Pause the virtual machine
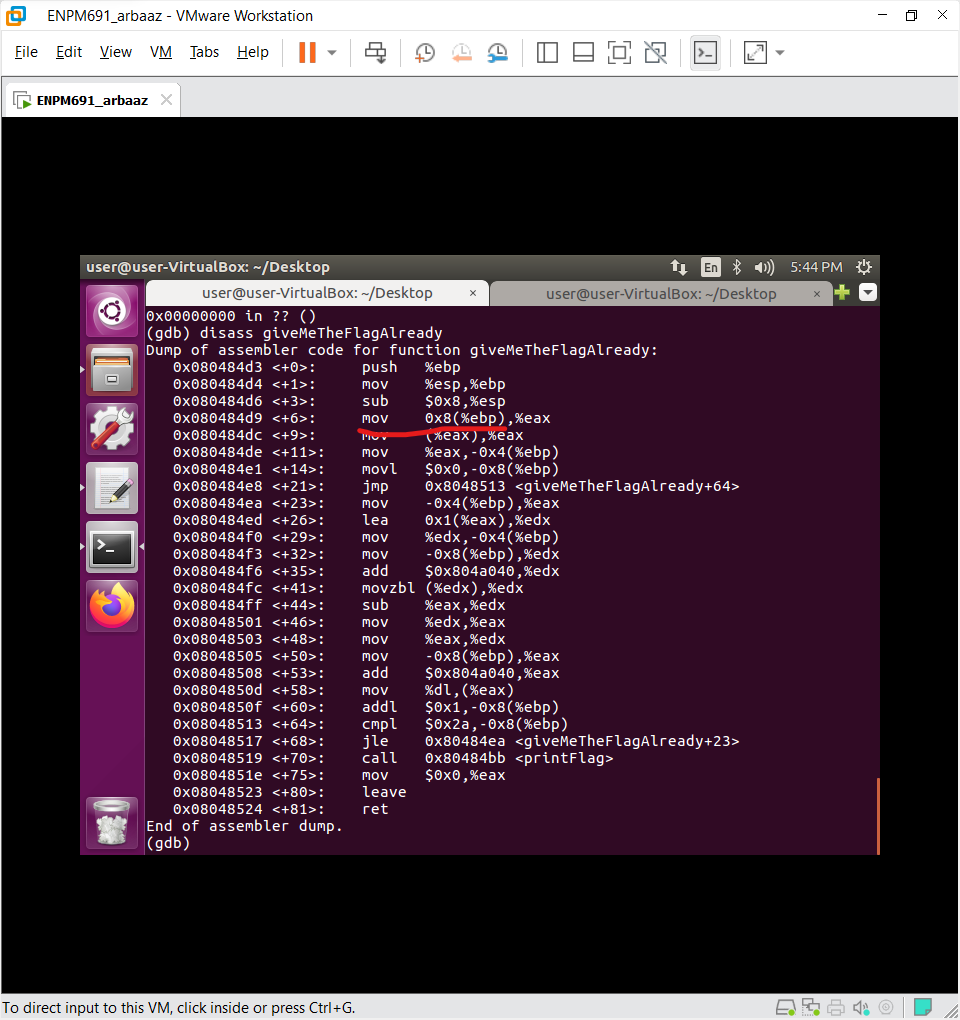Screen dimensions: 960x1020 point(307,53)
